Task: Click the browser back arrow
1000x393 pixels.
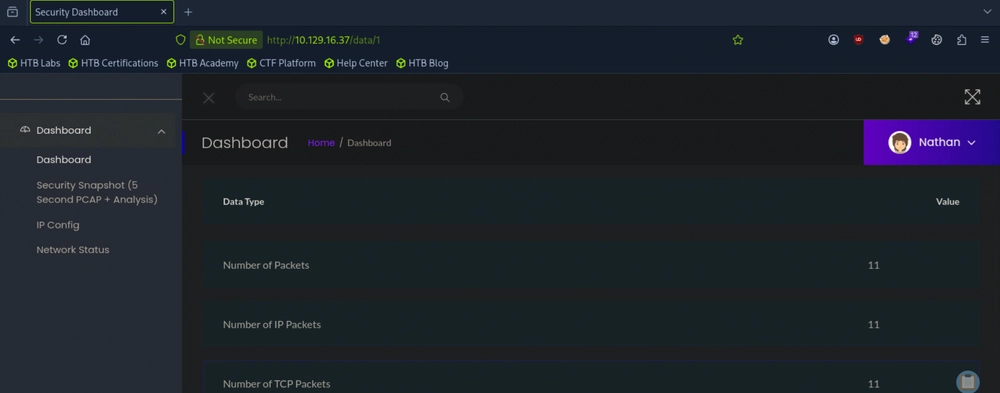Action: pos(15,40)
